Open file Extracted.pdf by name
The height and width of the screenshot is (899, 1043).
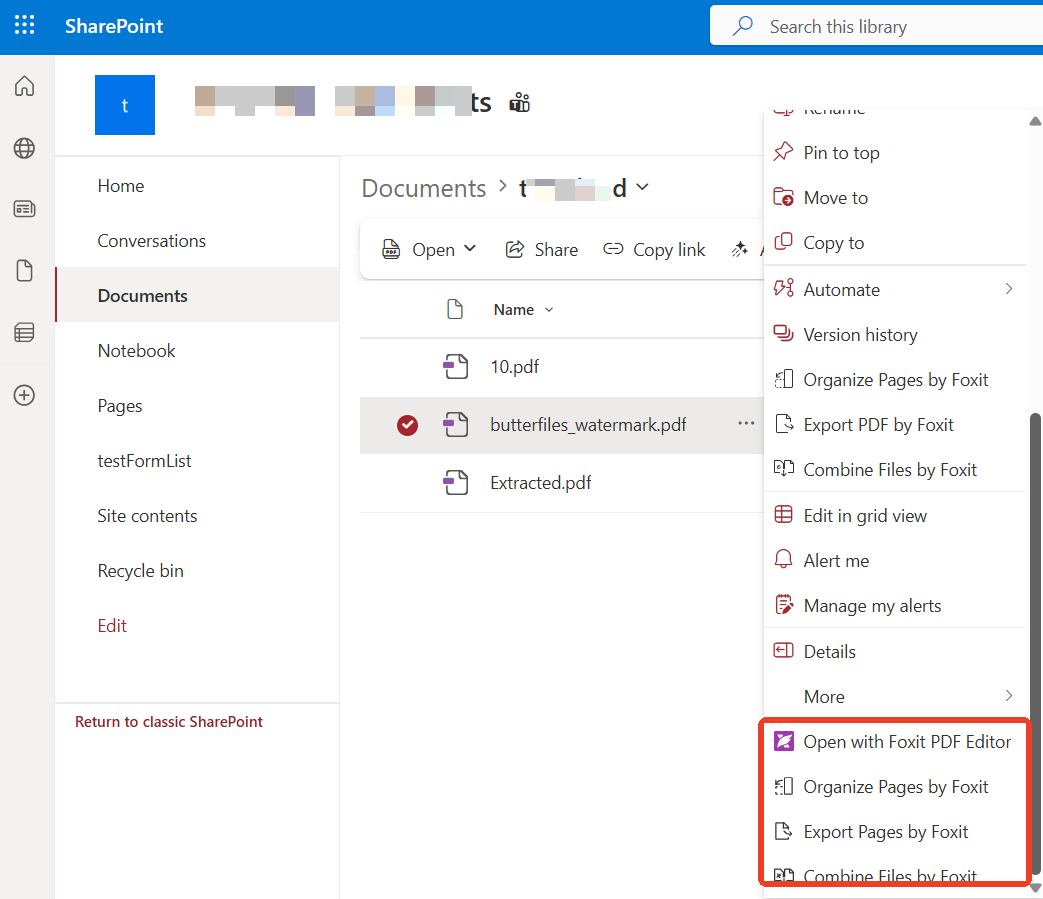pyautogui.click(x=540, y=483)
